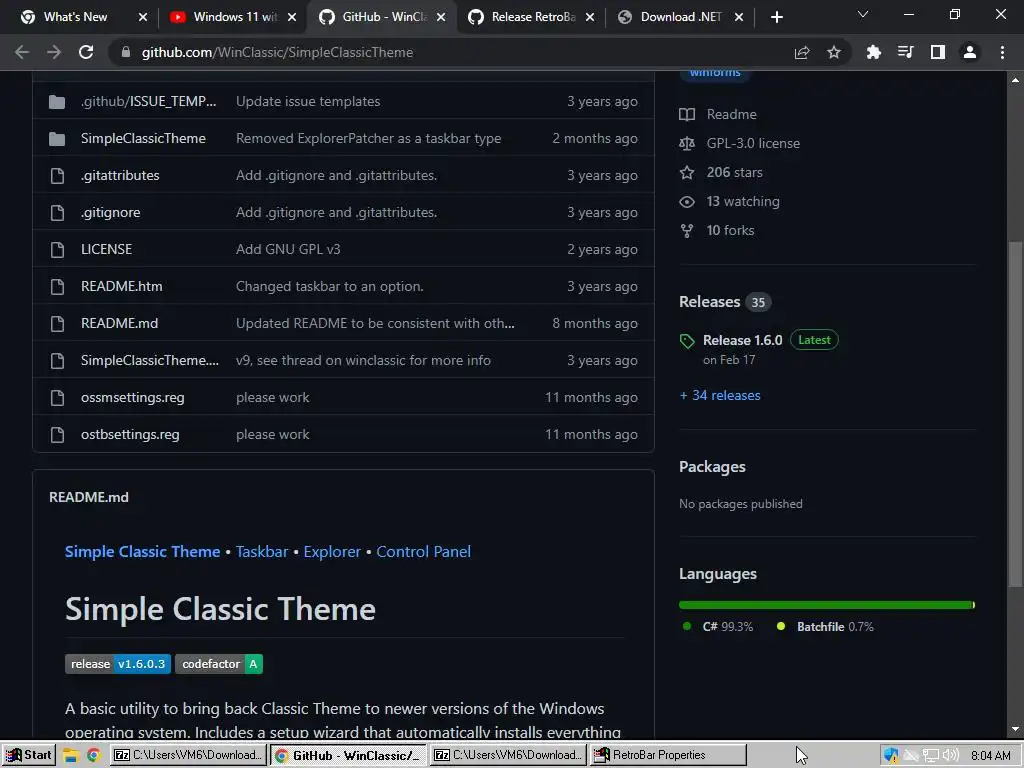
Task: Click the browser back arrow
Action: pyautogui.click(x=22, y=52)
